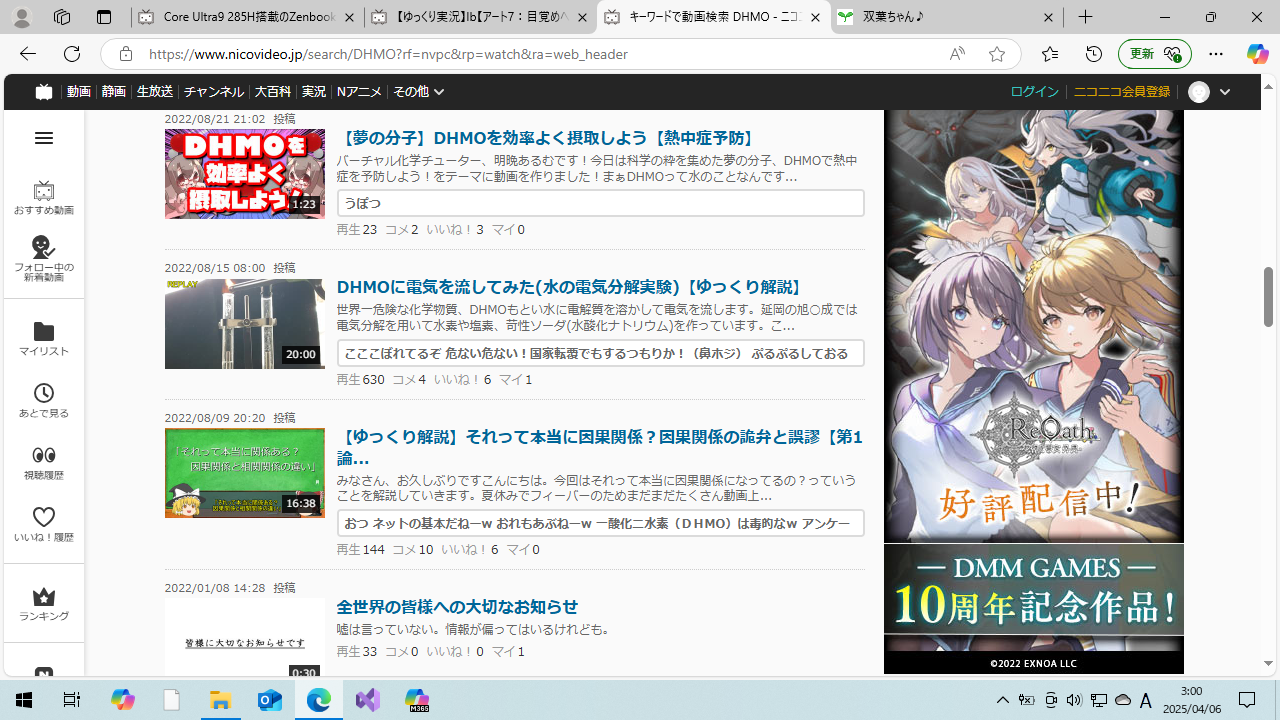Open File Explorer from the taskbar
Image resolution: width=1280 pixels, height=720 pixels.
pos(220,700)
